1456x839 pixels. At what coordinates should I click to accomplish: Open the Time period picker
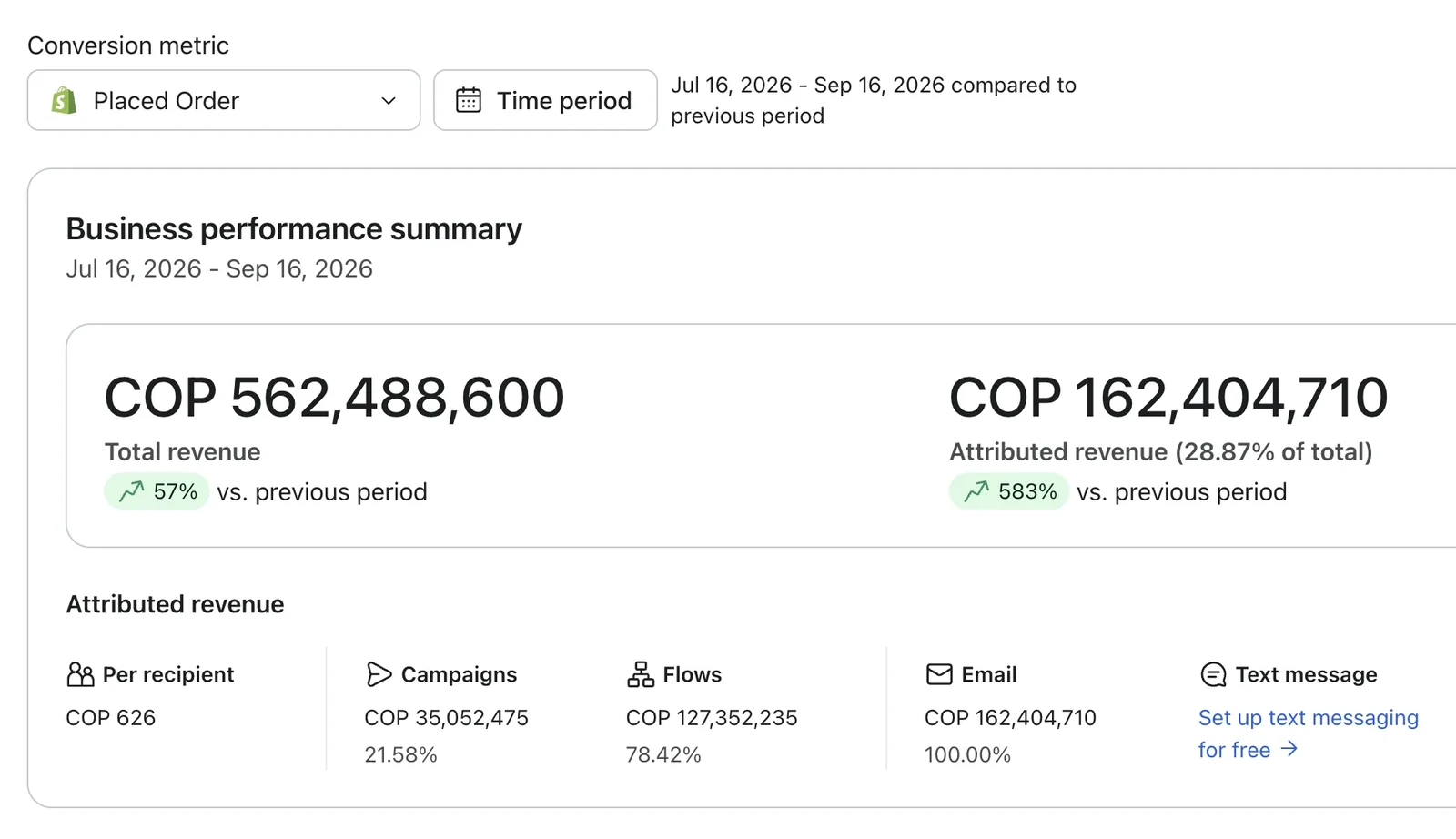tap(545, 100)
